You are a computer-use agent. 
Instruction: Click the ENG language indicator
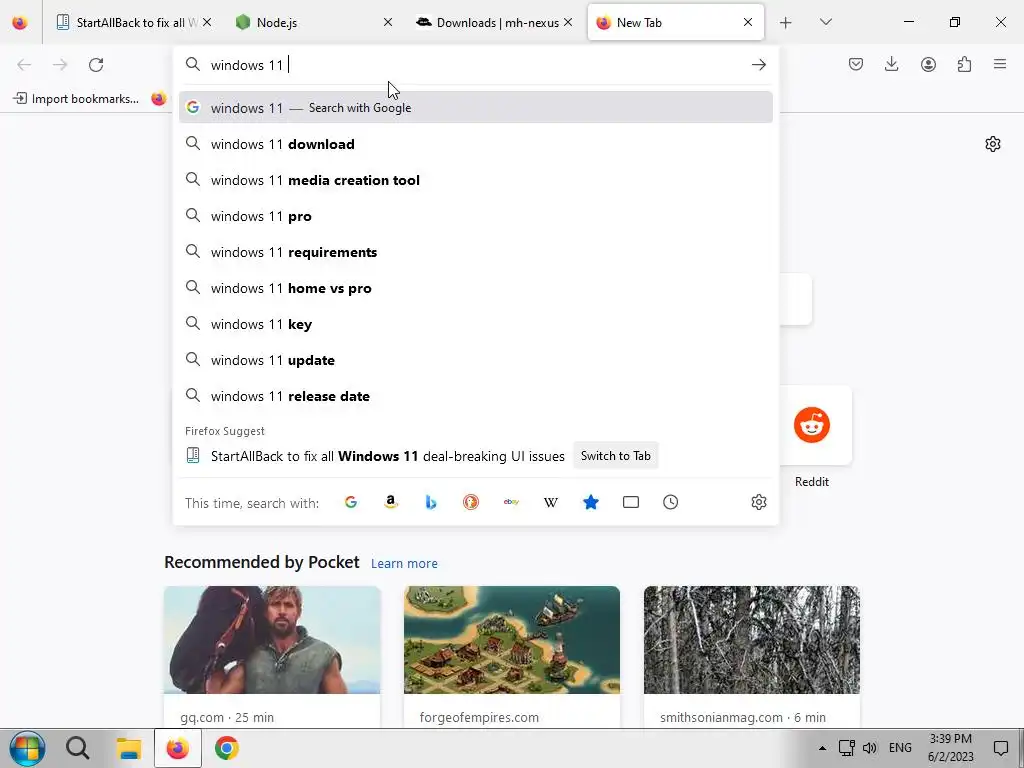[900, 748]
